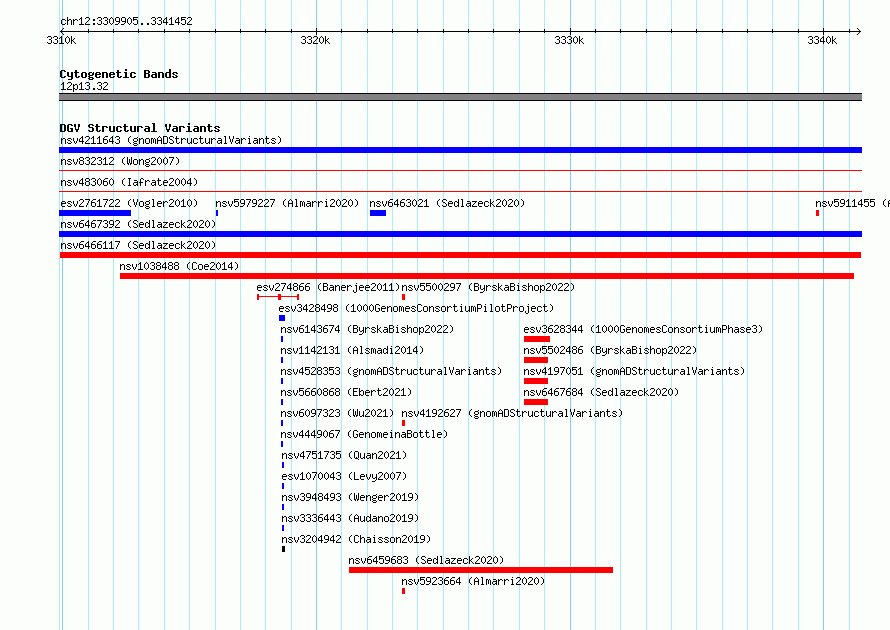Click the 3310k ruler tick label
The height and width of the screenshot is (630, 890).
click(x=61, y=40)
